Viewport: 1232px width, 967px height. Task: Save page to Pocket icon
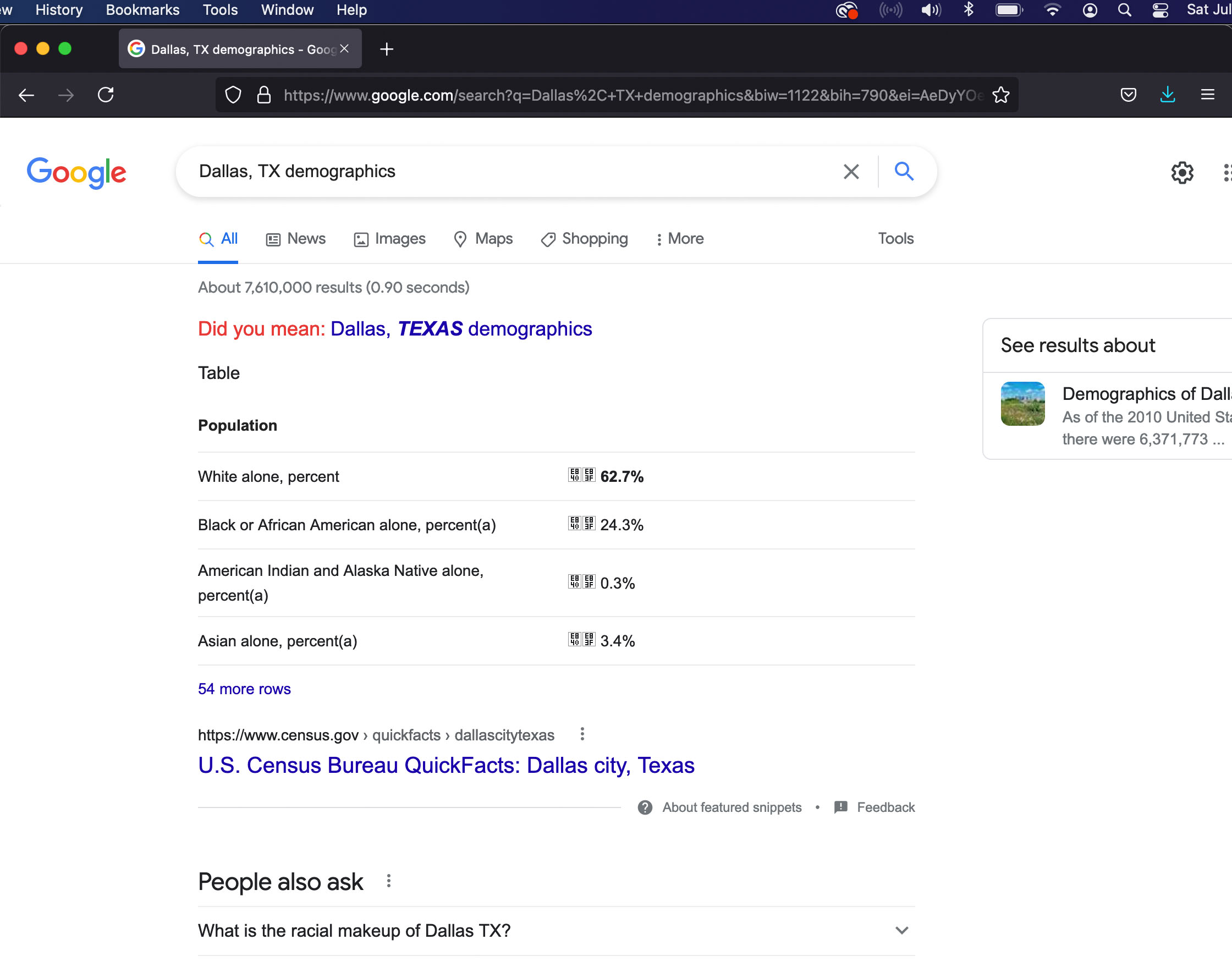tap(1129, 95)
